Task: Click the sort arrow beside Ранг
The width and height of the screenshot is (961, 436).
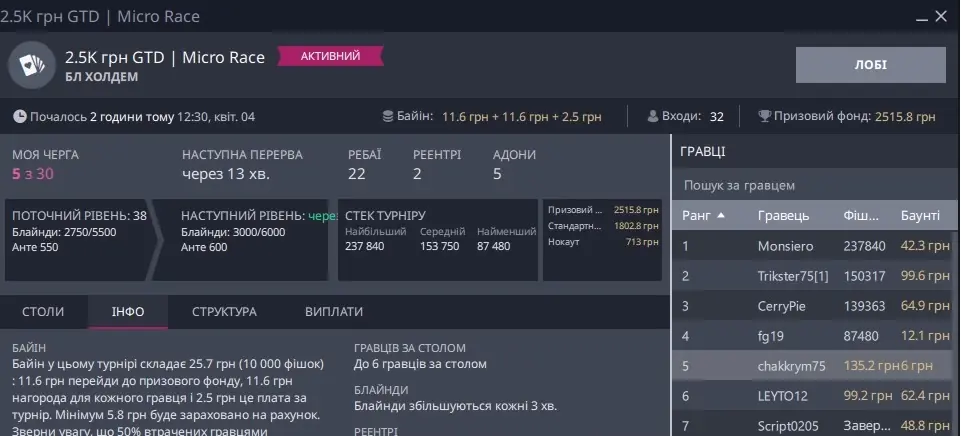Action: [721, 216]
